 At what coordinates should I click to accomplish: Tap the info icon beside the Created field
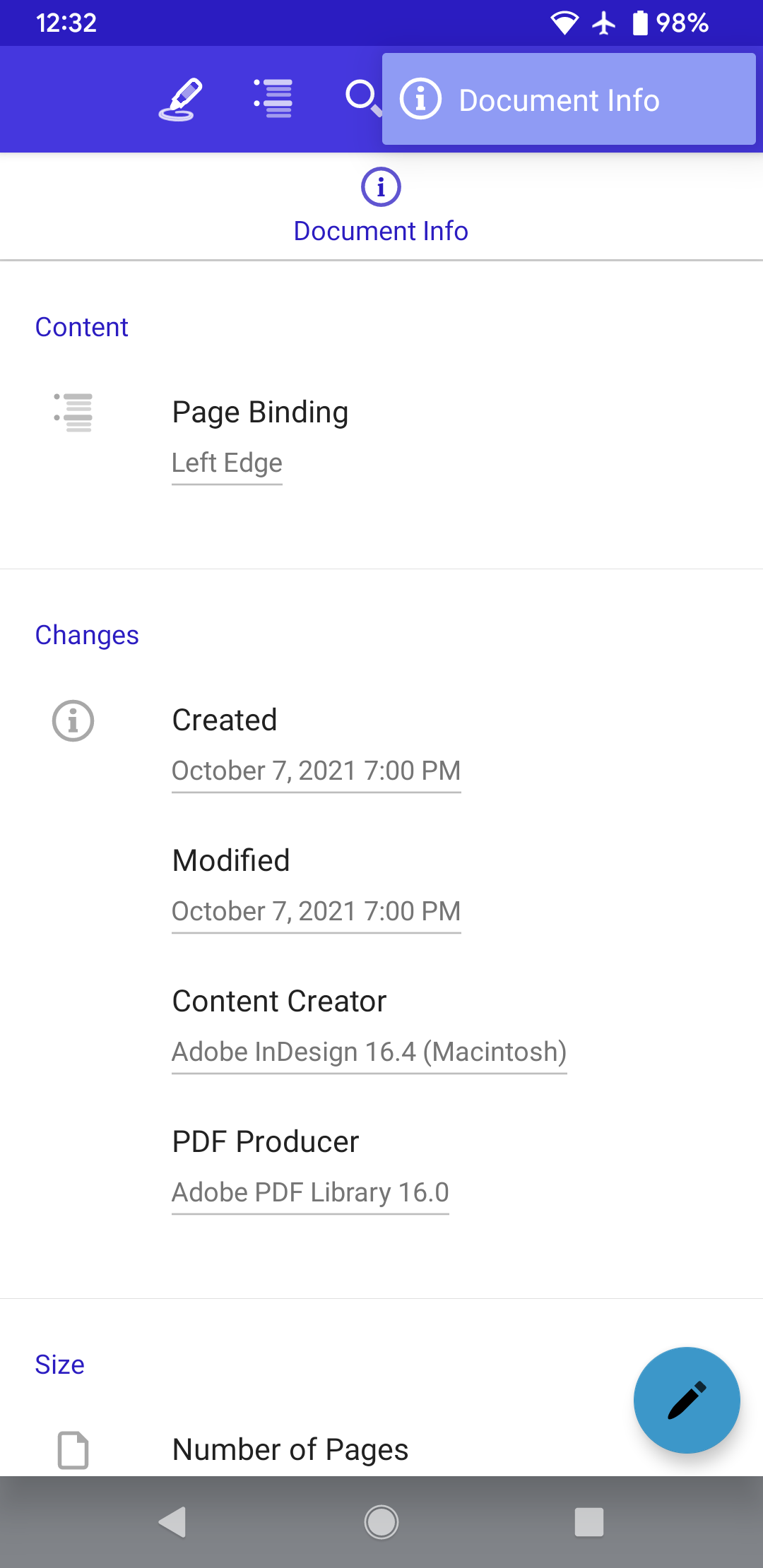(73, 721)
